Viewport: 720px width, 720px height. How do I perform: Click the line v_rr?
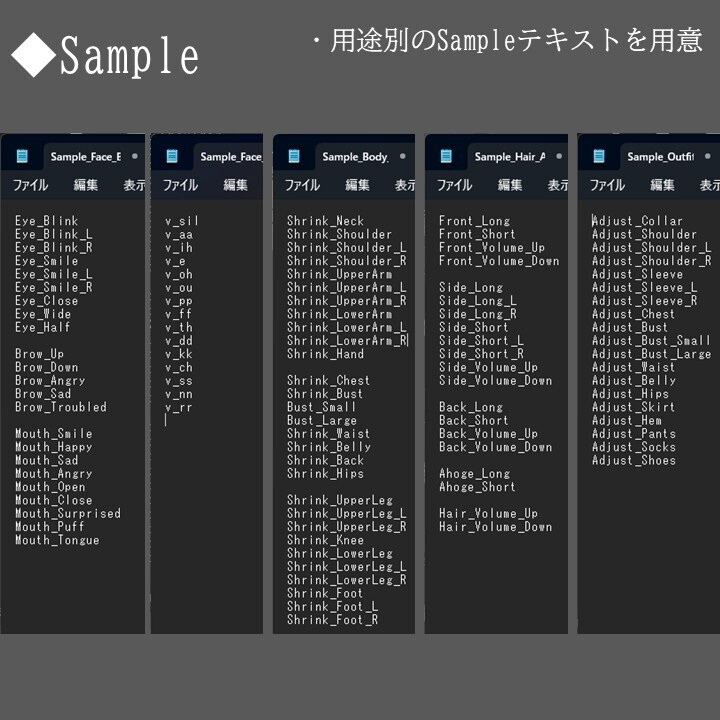pyautogui.click(x=179, y=407)
